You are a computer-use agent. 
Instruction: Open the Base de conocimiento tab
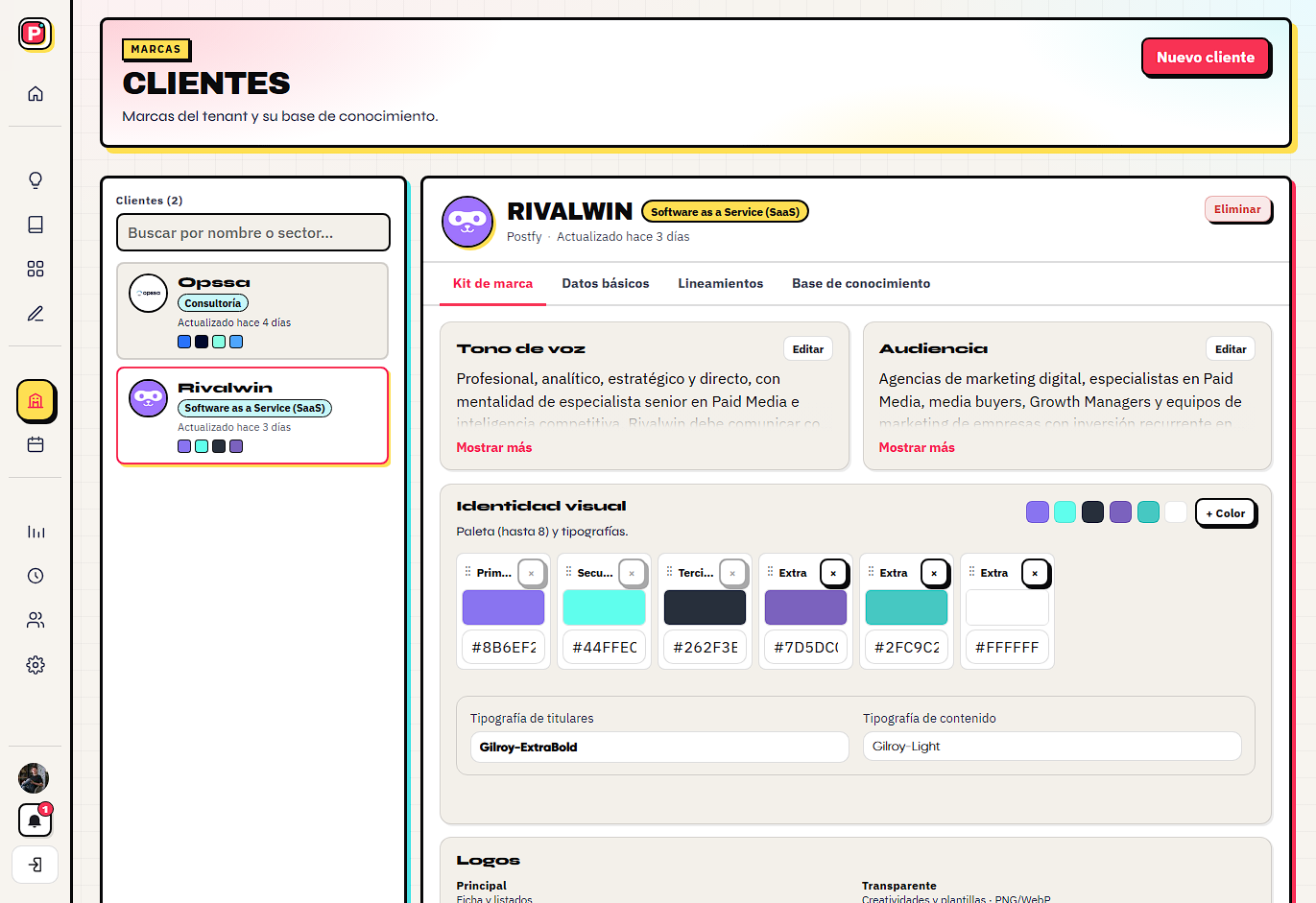coord(861,283)
